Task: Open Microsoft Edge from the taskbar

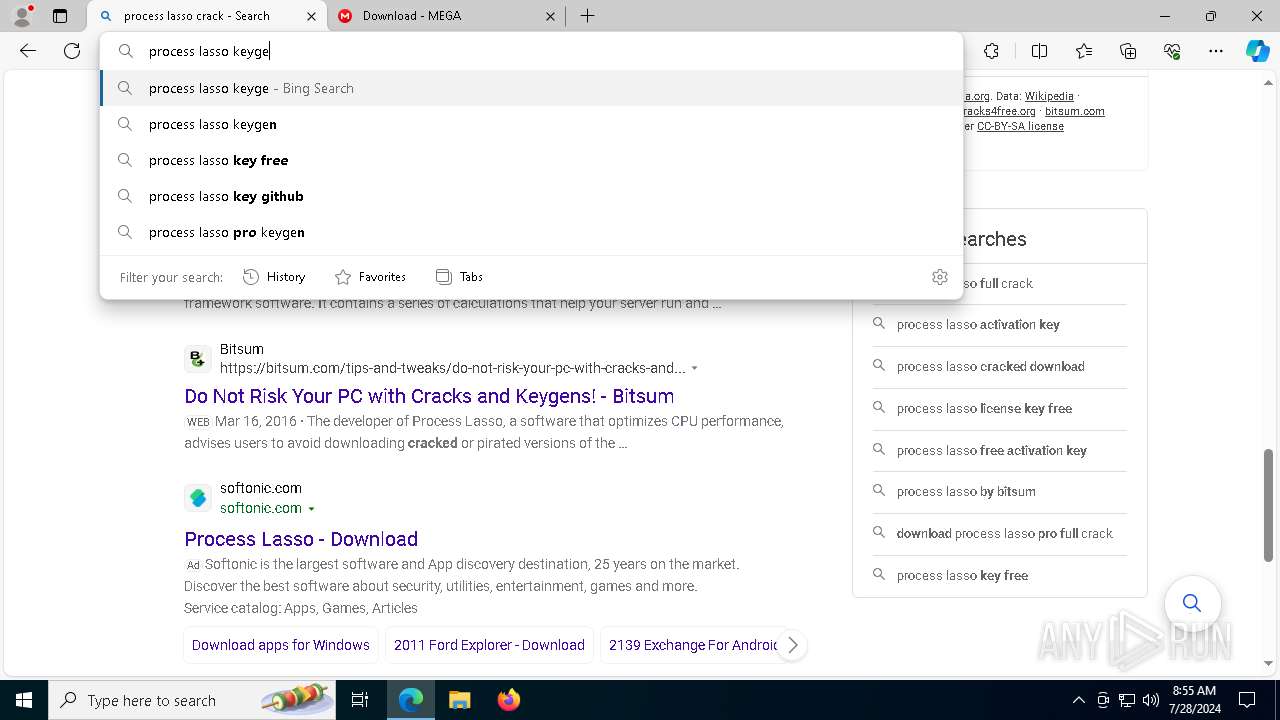Action: click(411, 700)
